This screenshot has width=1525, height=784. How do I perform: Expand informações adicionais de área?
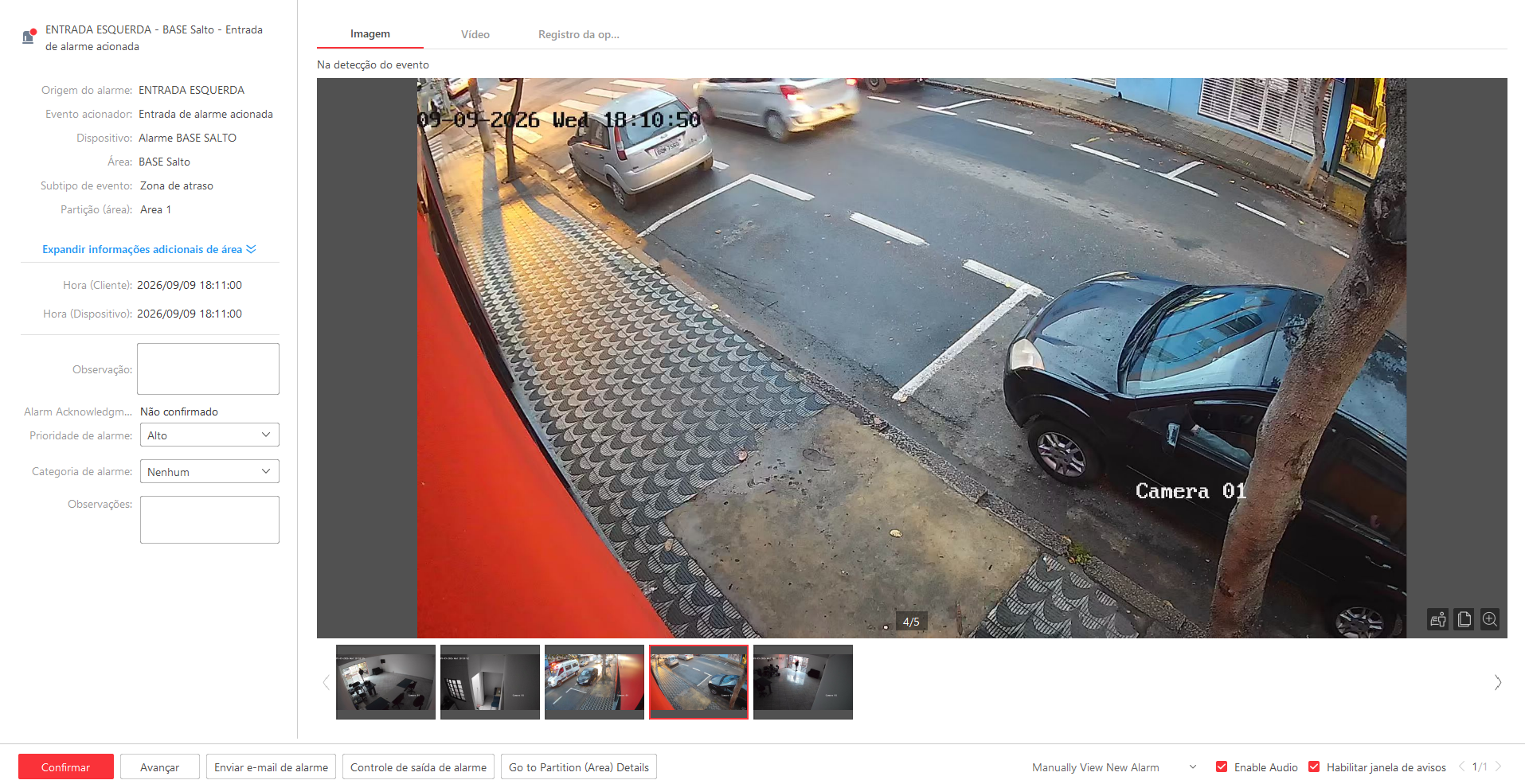(x=149, y=249)
